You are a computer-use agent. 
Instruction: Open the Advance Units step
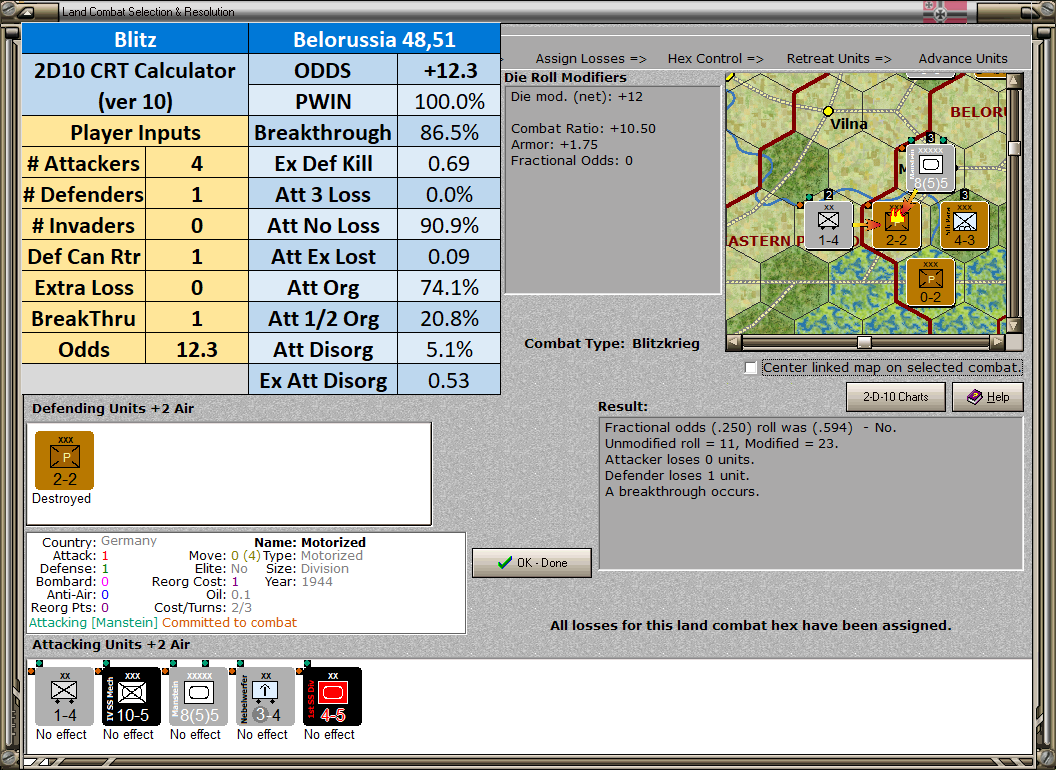tap(962, 59)
